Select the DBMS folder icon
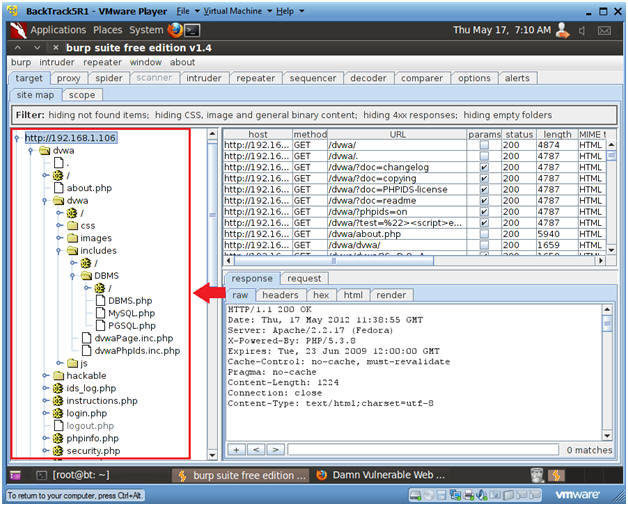This screenshot has width=628, height=506. point(87,276)
